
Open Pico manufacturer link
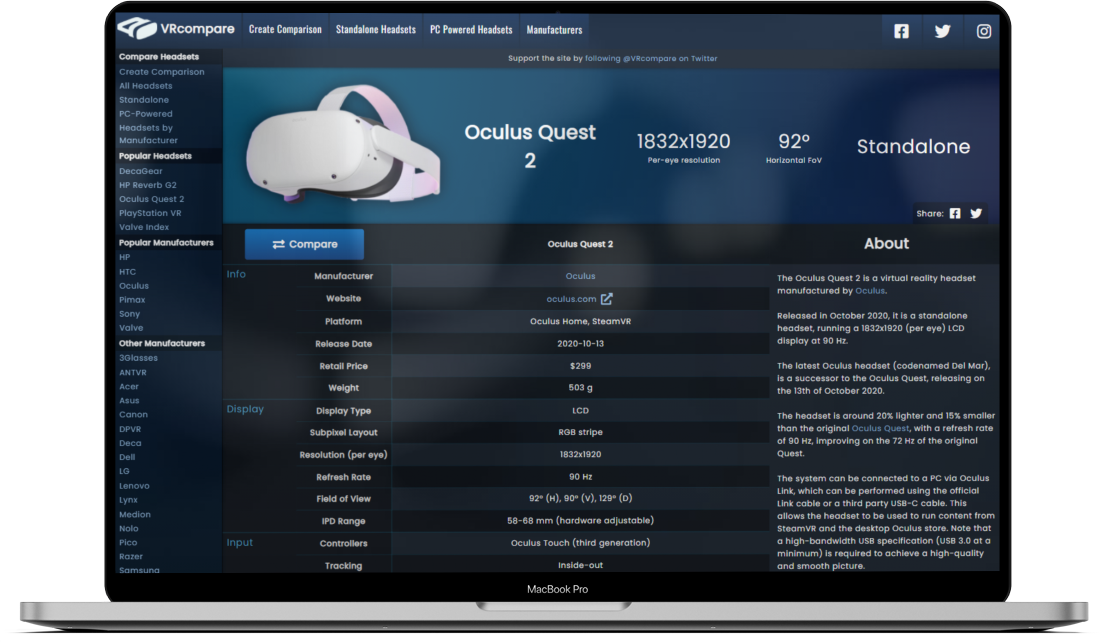coord(128,542)
